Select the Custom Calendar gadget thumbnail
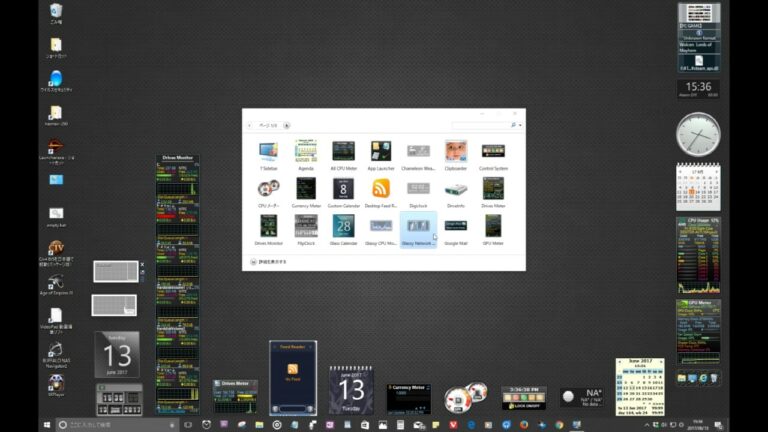Screen dimensions: 768x432 pyautogui.click(x=343, y=189)
